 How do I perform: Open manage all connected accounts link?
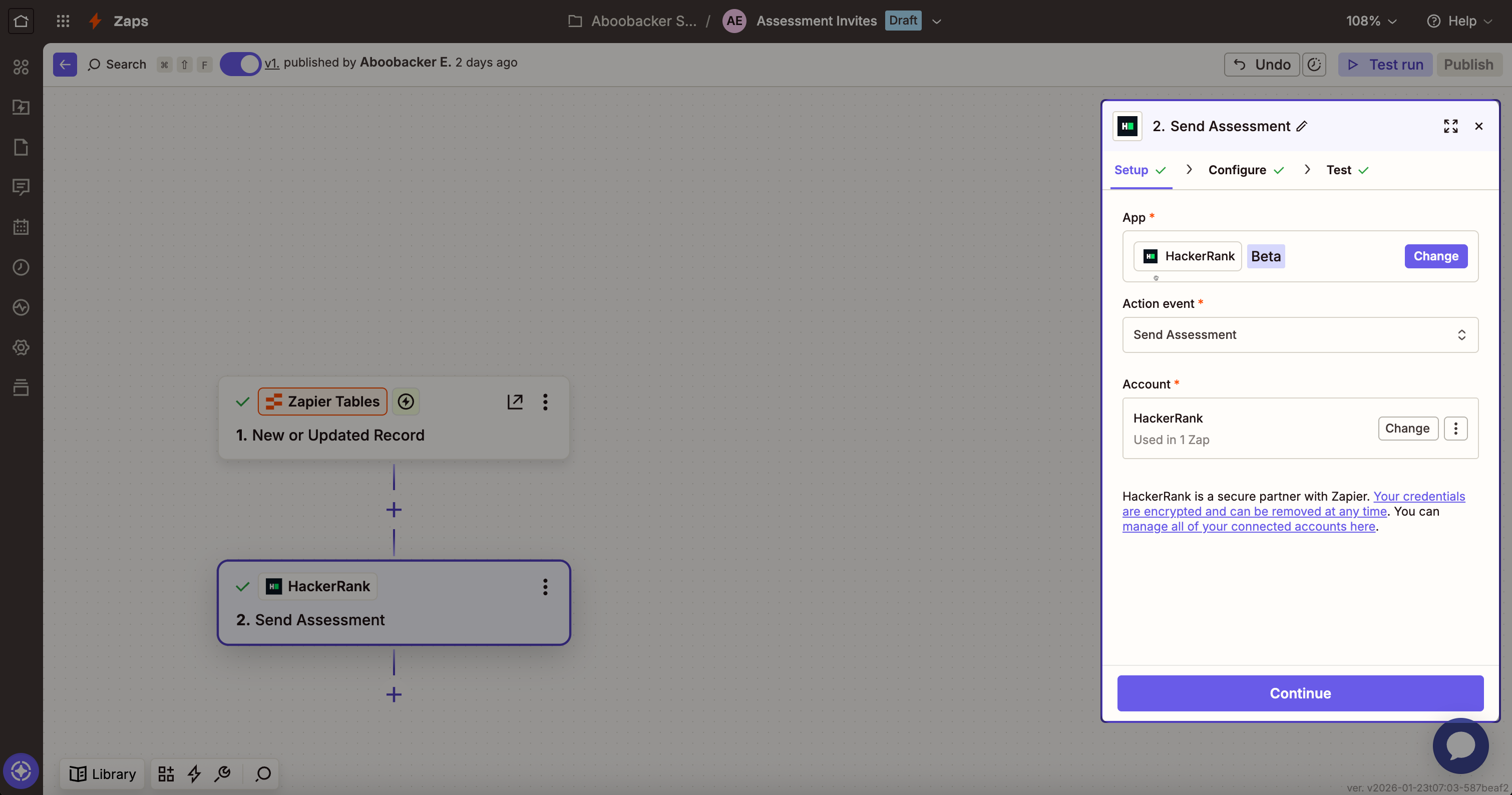1249,526
